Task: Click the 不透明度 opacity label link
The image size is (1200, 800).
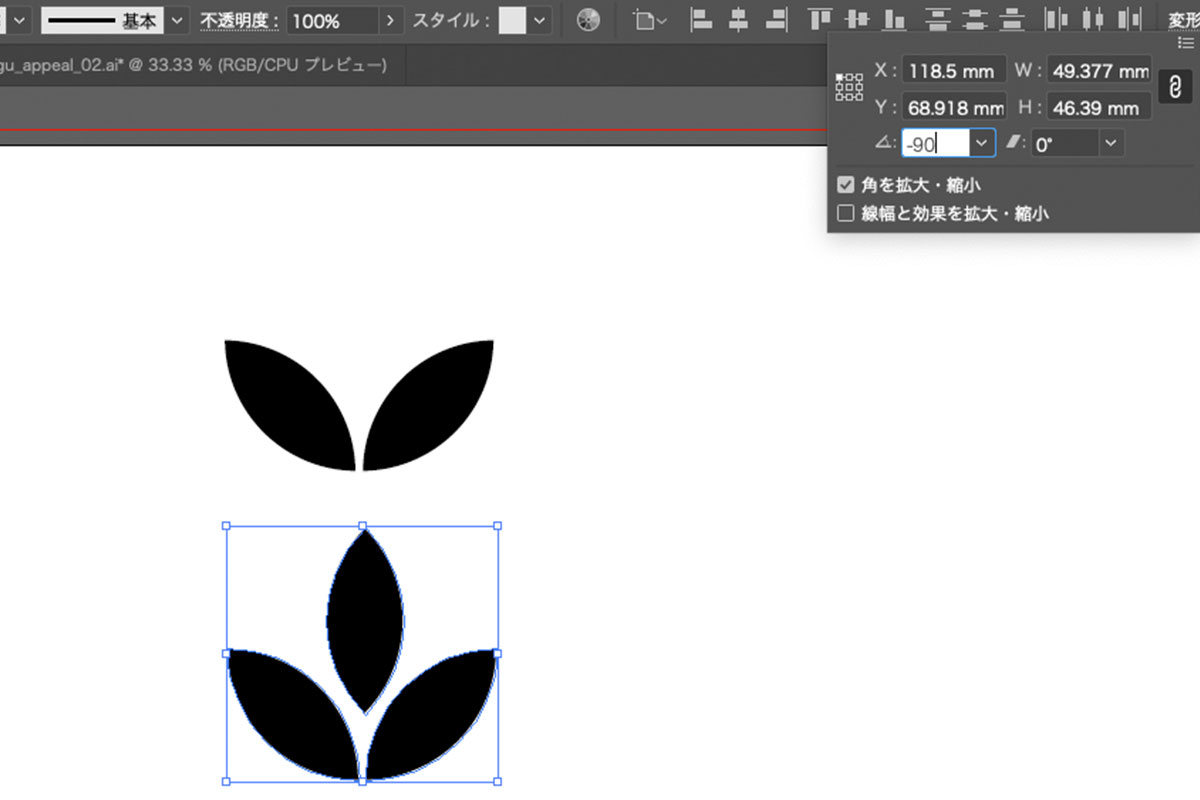Action: (x=238, y=21)
